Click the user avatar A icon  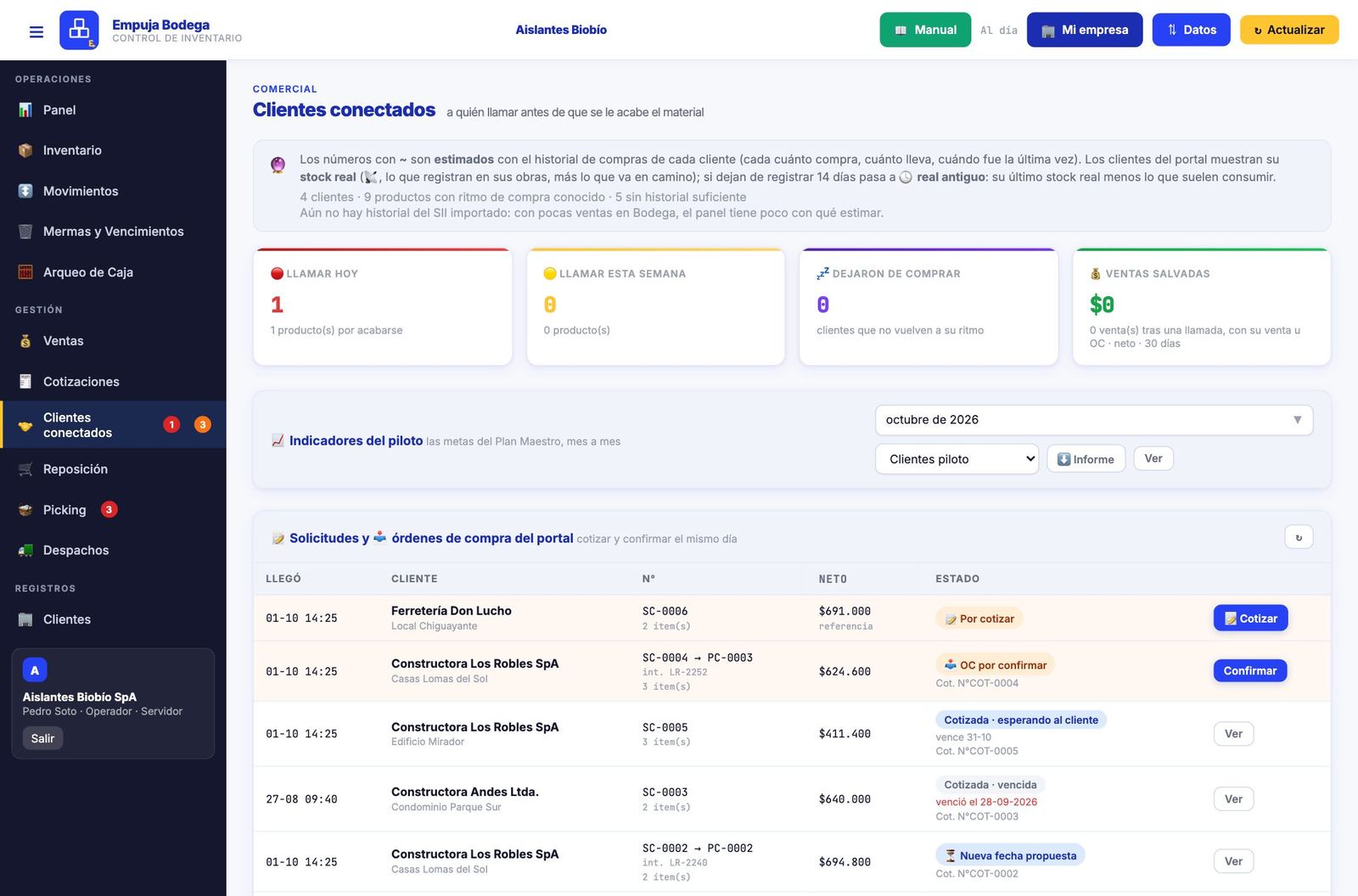point(35,670)
